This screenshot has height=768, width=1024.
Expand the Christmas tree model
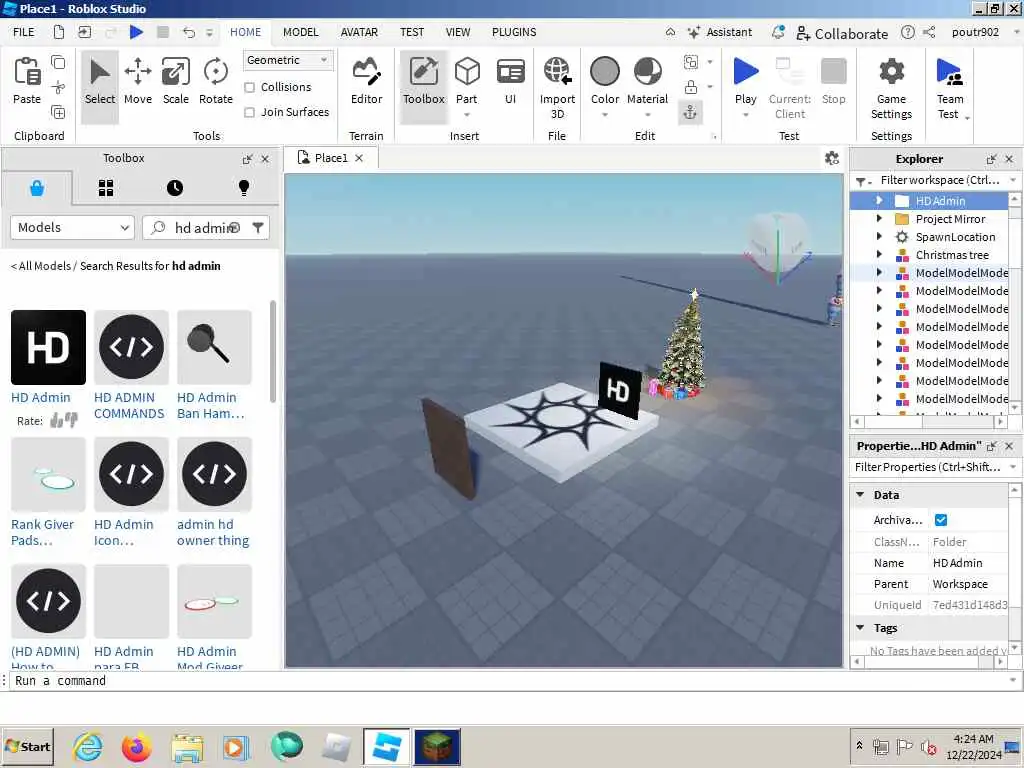point(879,255)
